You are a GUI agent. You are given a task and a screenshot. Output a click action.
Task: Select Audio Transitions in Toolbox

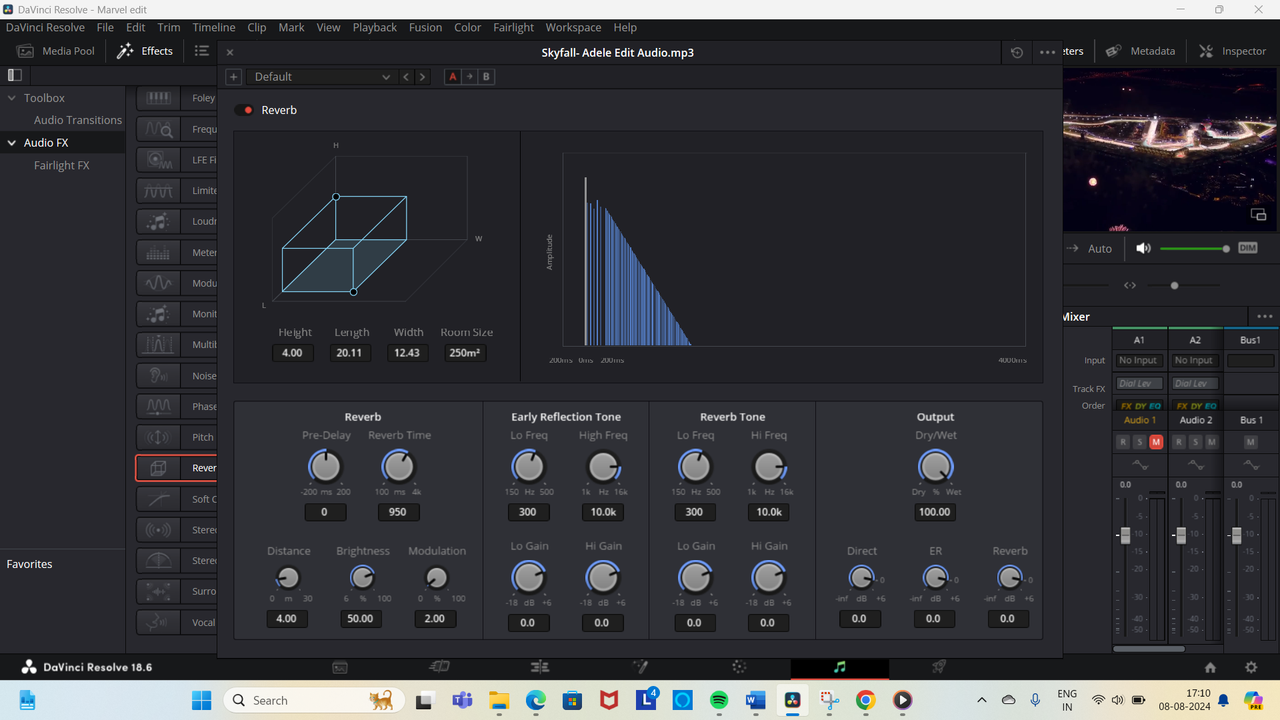pyautogui.click(x=78, y=120)
